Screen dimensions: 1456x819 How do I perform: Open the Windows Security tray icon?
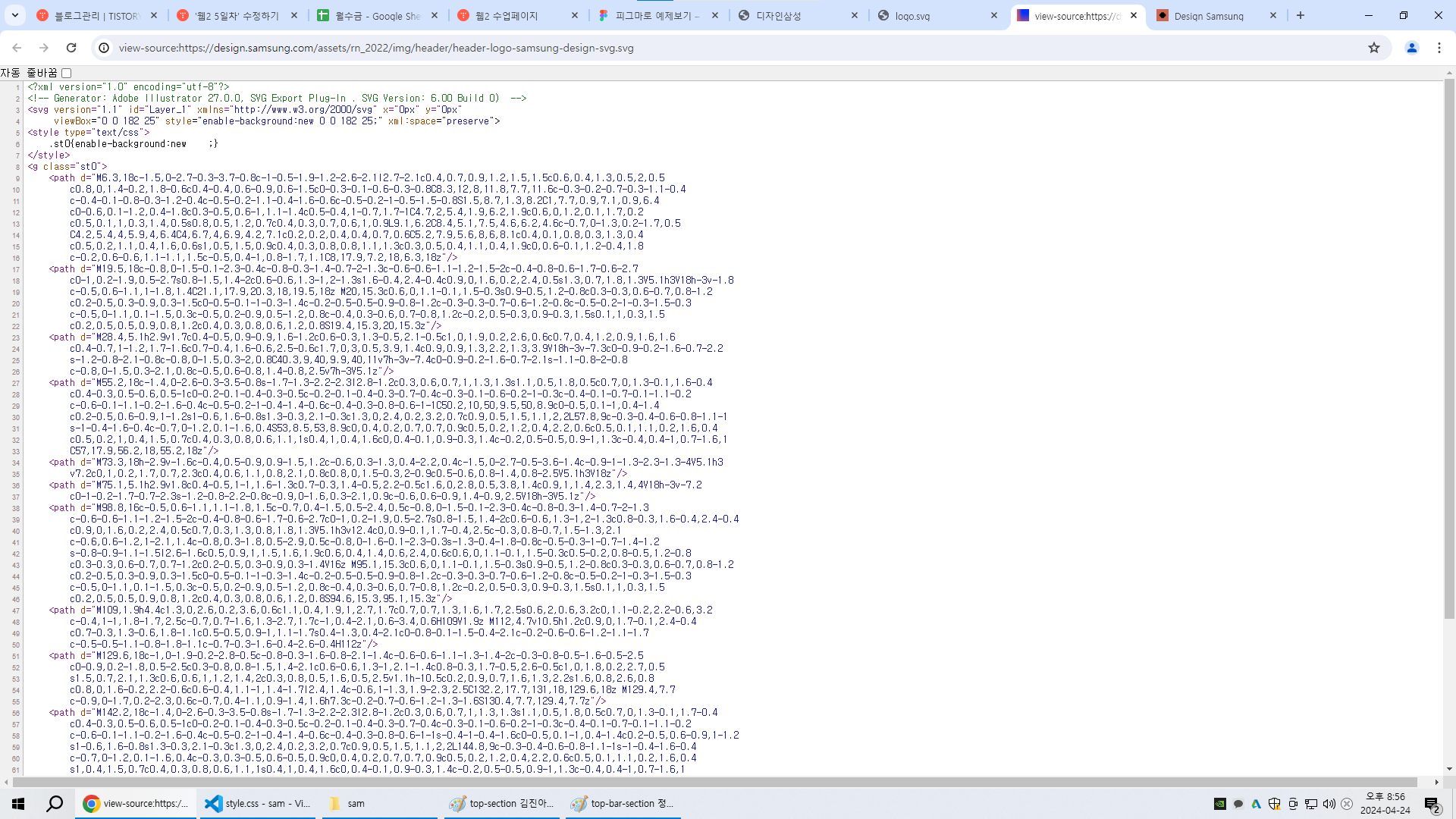click(x=1275, y=804)
